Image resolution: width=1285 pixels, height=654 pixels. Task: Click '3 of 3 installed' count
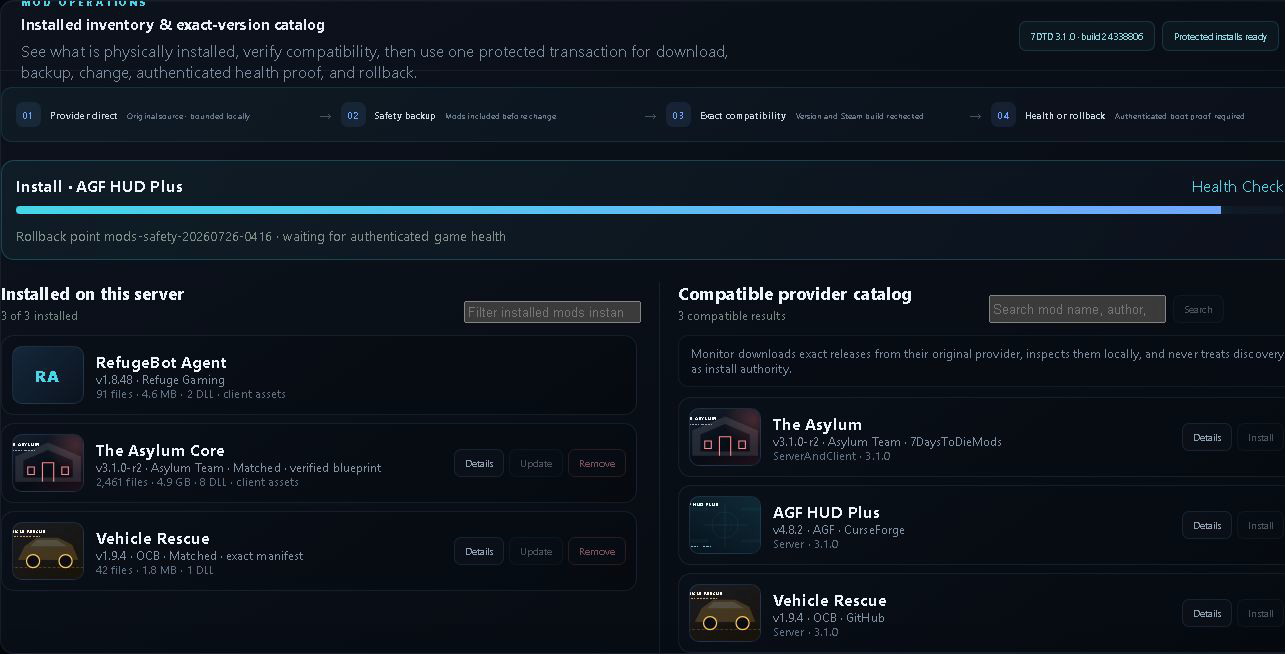pyautogui.click(x=39, y=315)
